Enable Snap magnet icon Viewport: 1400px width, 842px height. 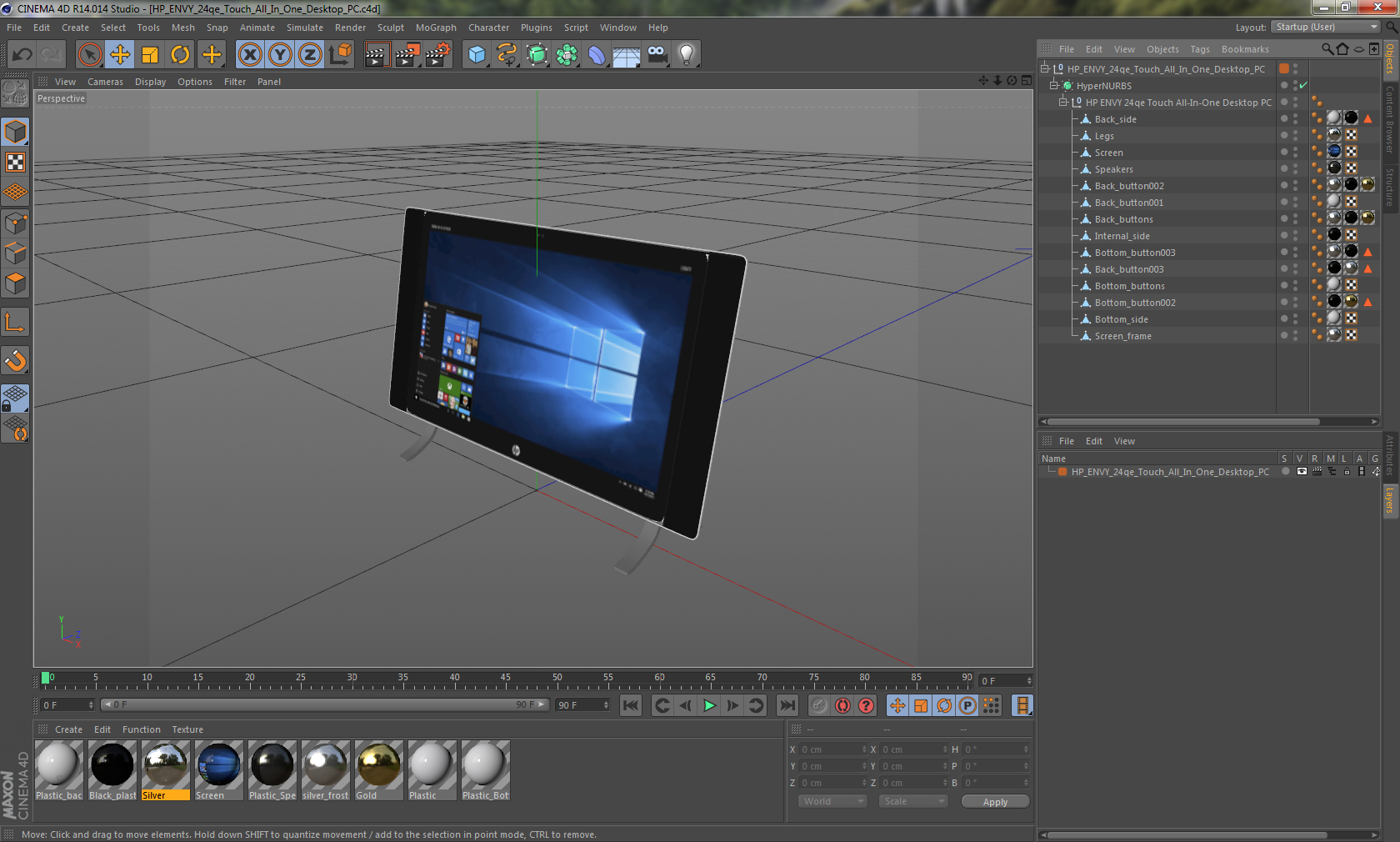15,360
